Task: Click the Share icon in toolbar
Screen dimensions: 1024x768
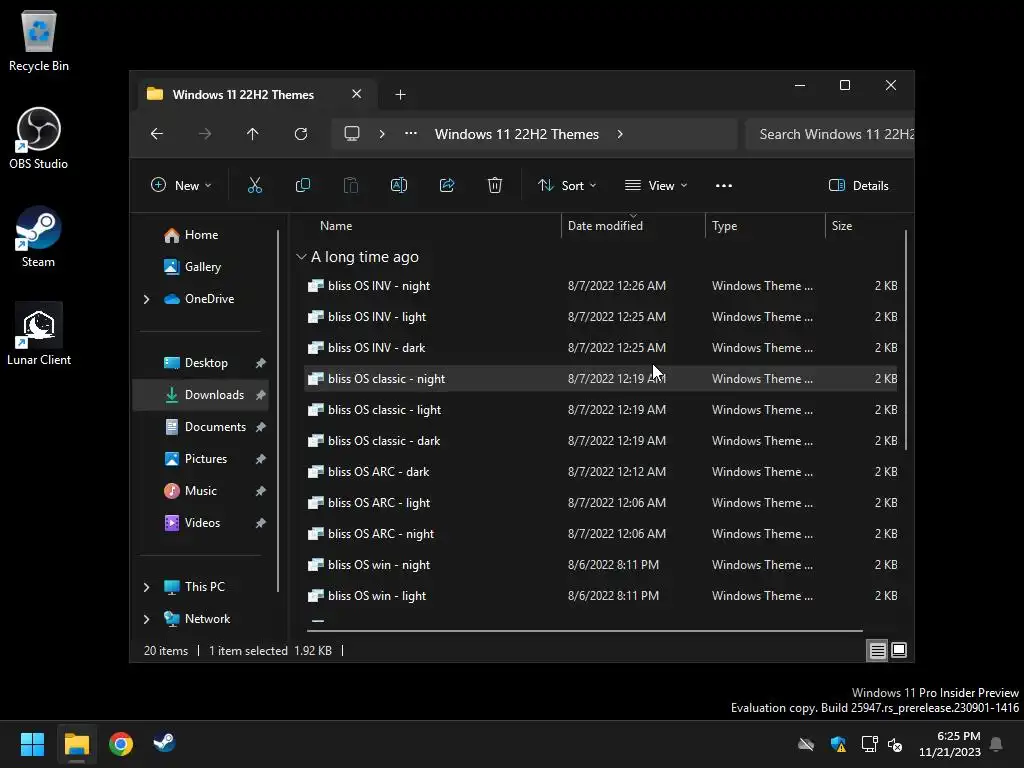Action: (x=447, y=185)
